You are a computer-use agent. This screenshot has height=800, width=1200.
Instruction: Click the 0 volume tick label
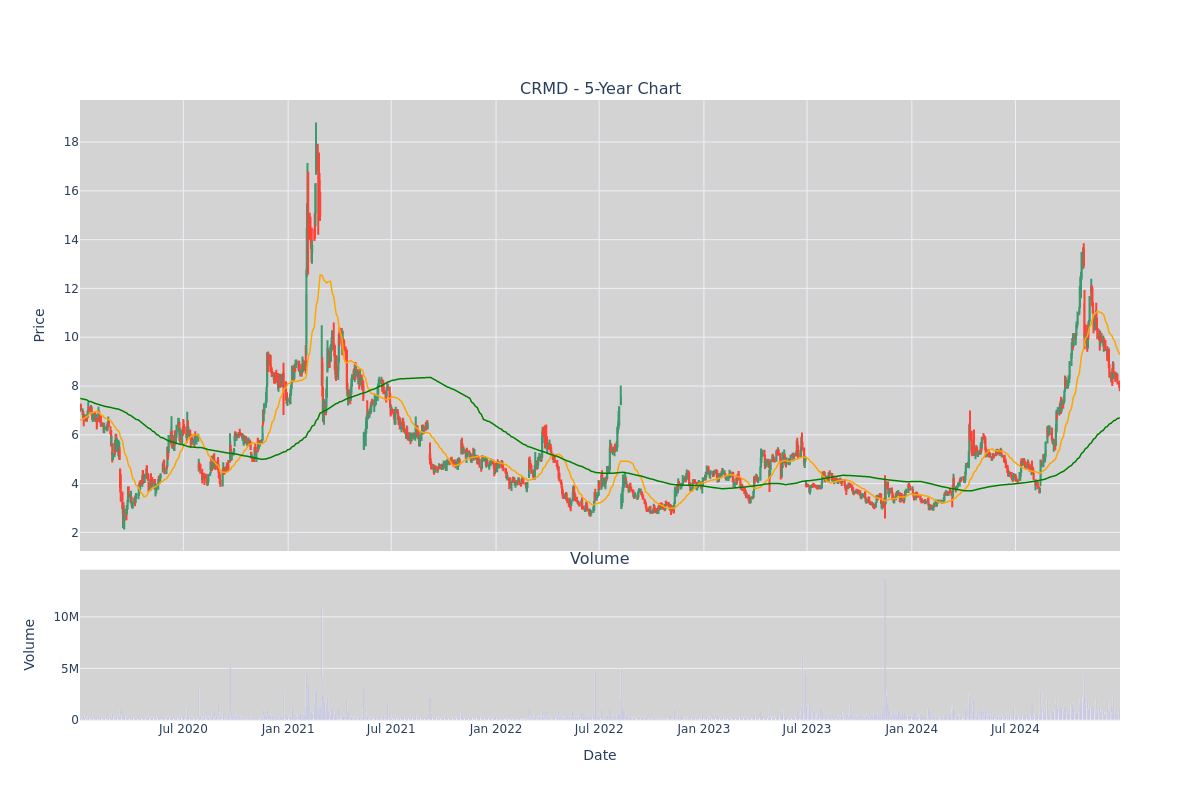(75, 720)
